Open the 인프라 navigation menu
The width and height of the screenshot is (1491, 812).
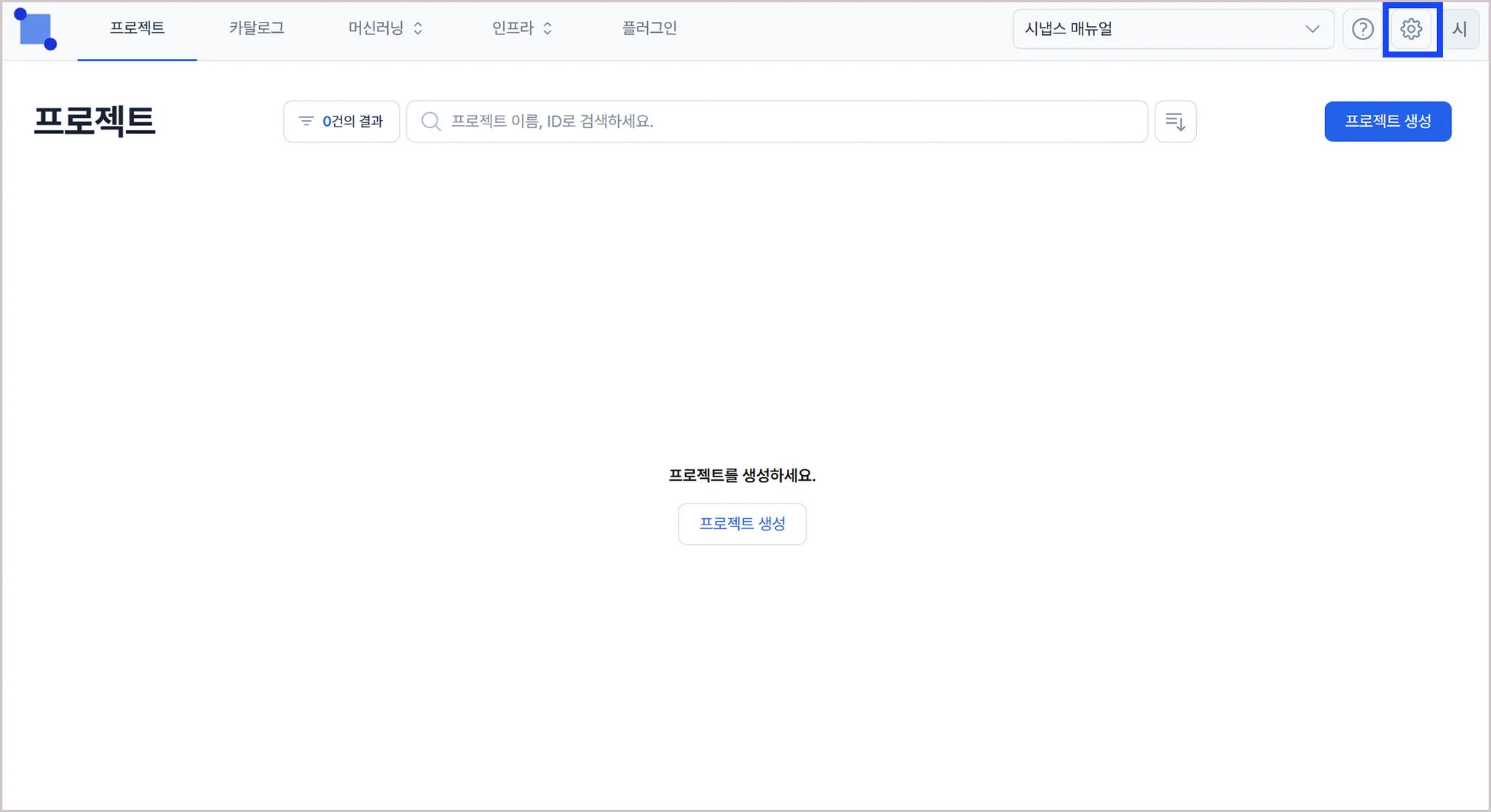click(513, 28)
